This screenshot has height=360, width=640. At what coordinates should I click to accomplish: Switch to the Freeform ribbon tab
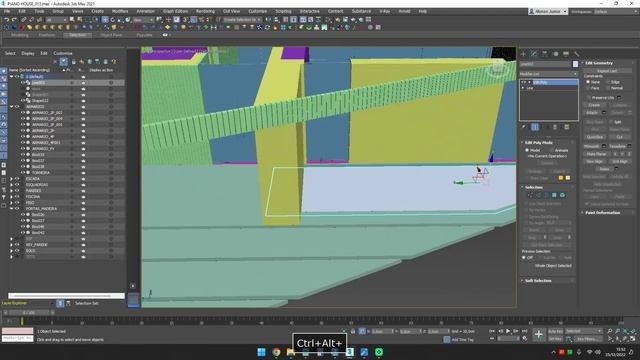click(x=47, y=35)
